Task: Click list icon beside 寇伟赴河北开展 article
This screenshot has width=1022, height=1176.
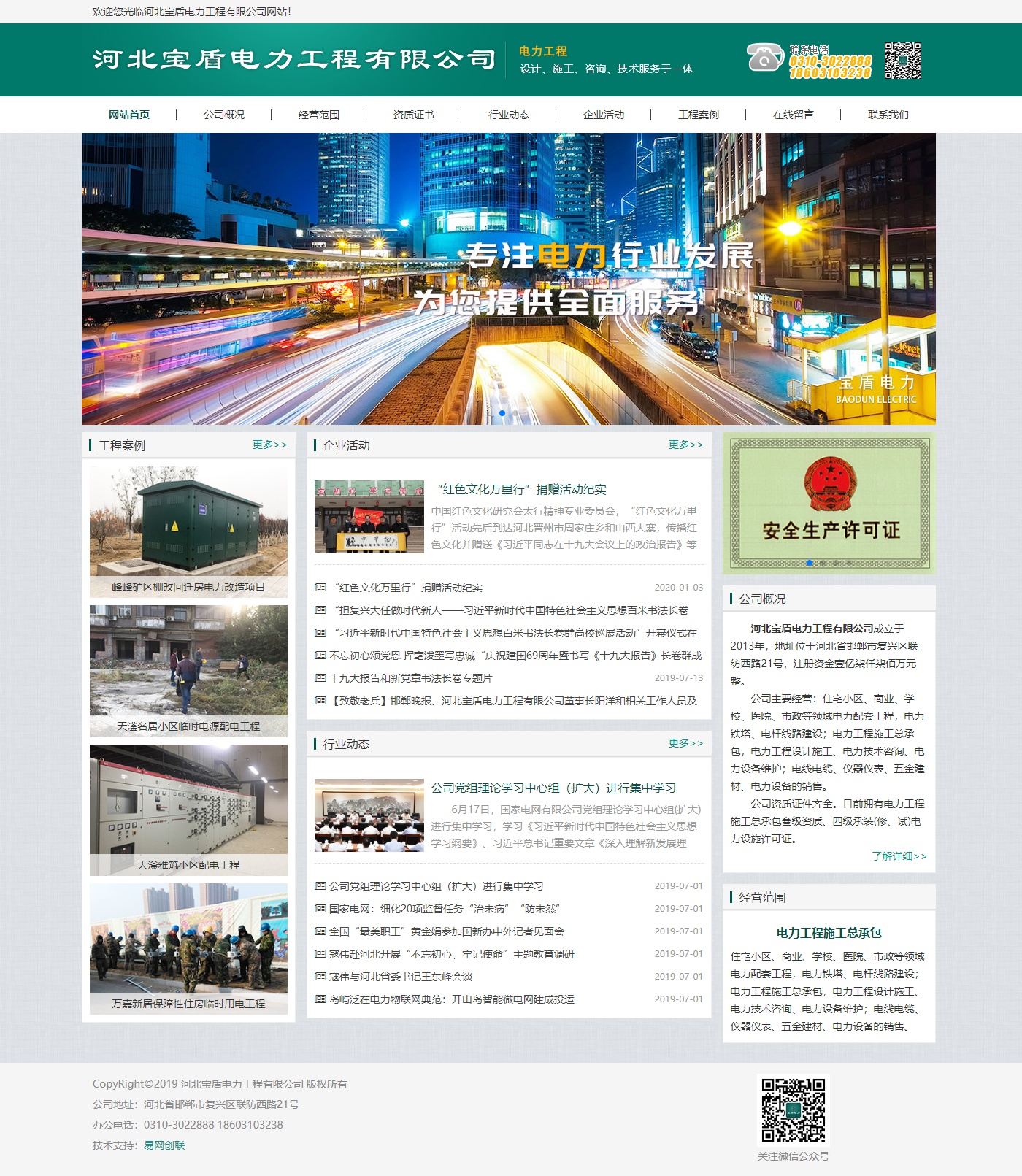Action: (320, 954)
